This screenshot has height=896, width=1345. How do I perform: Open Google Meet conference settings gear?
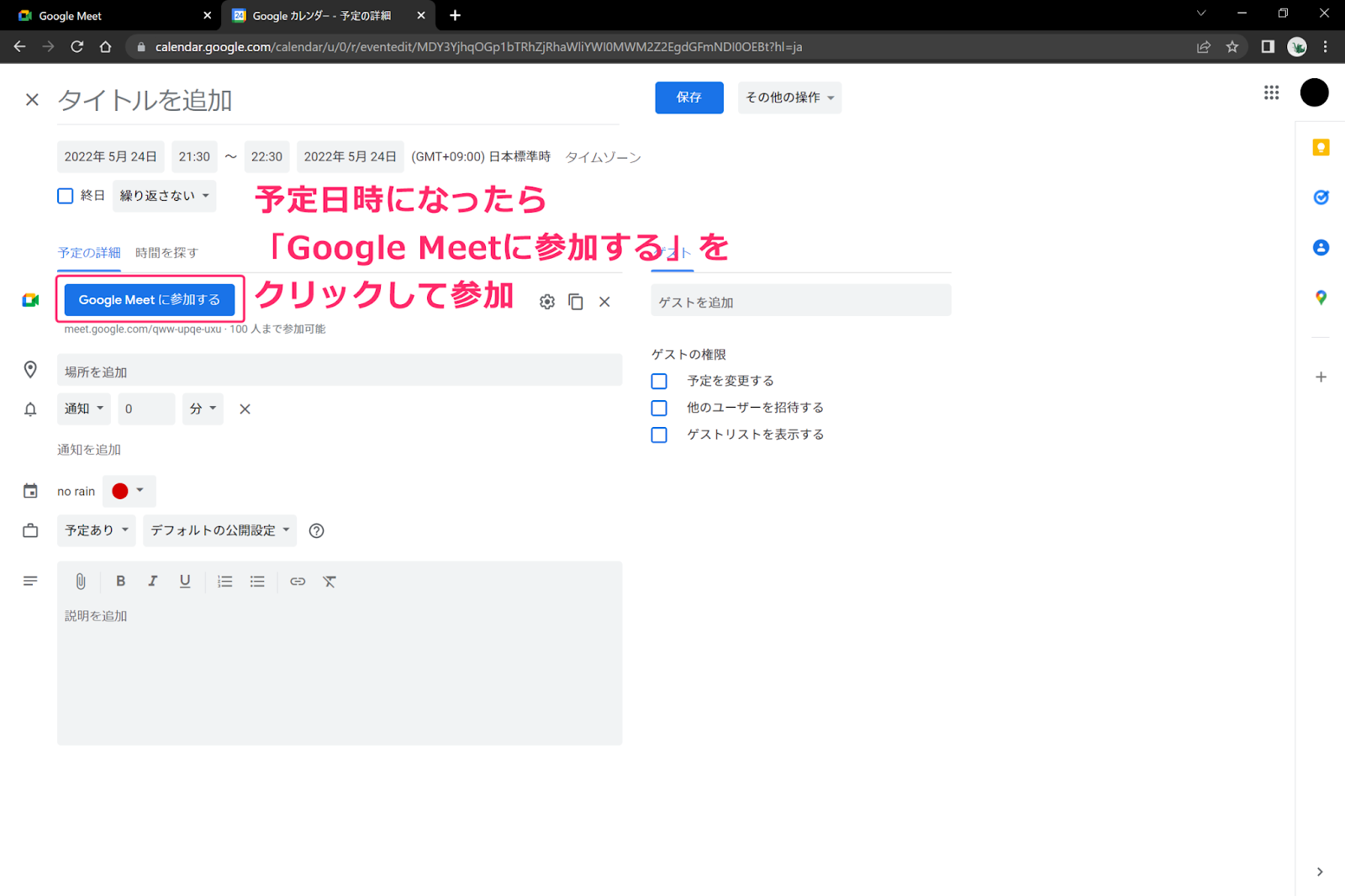coord(547,302)
